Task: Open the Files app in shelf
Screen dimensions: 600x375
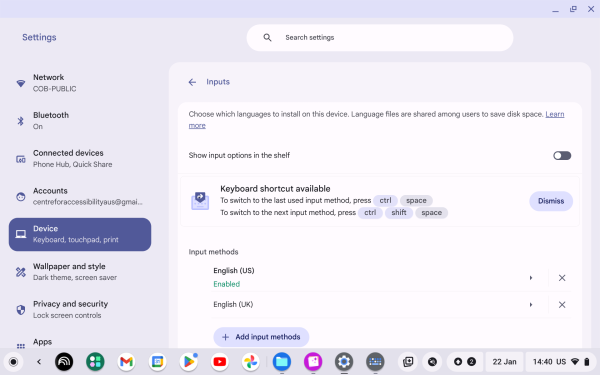Action: pos(282,362)
